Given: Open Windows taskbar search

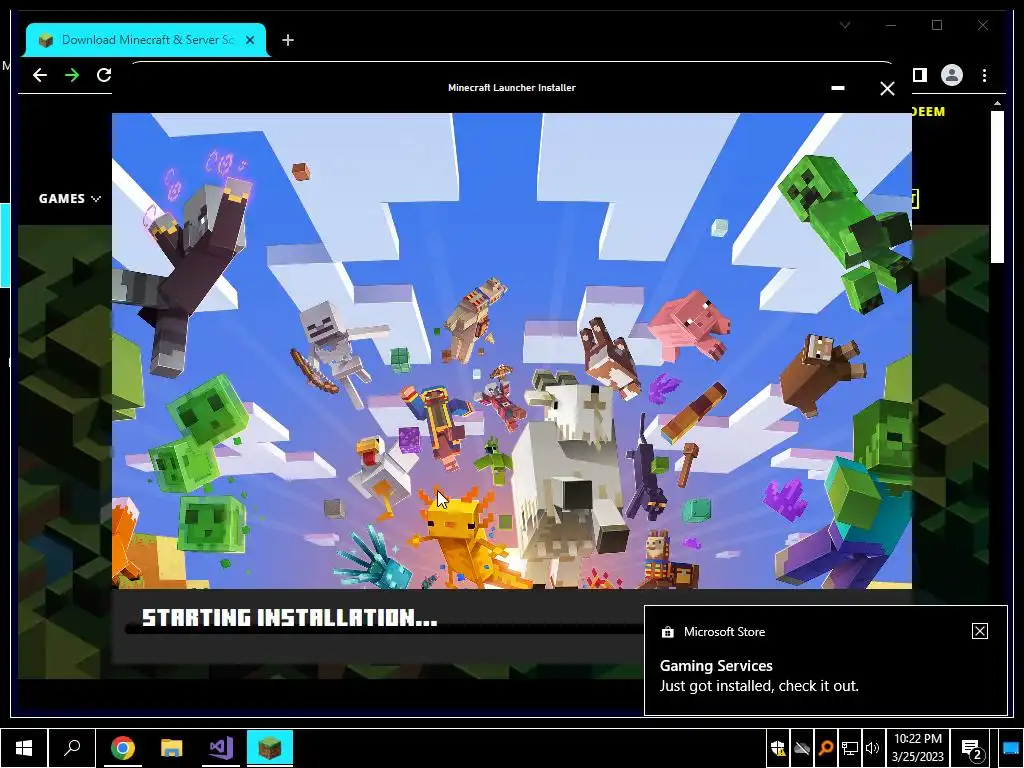Looking at the screenshot, I should [72, 748].
